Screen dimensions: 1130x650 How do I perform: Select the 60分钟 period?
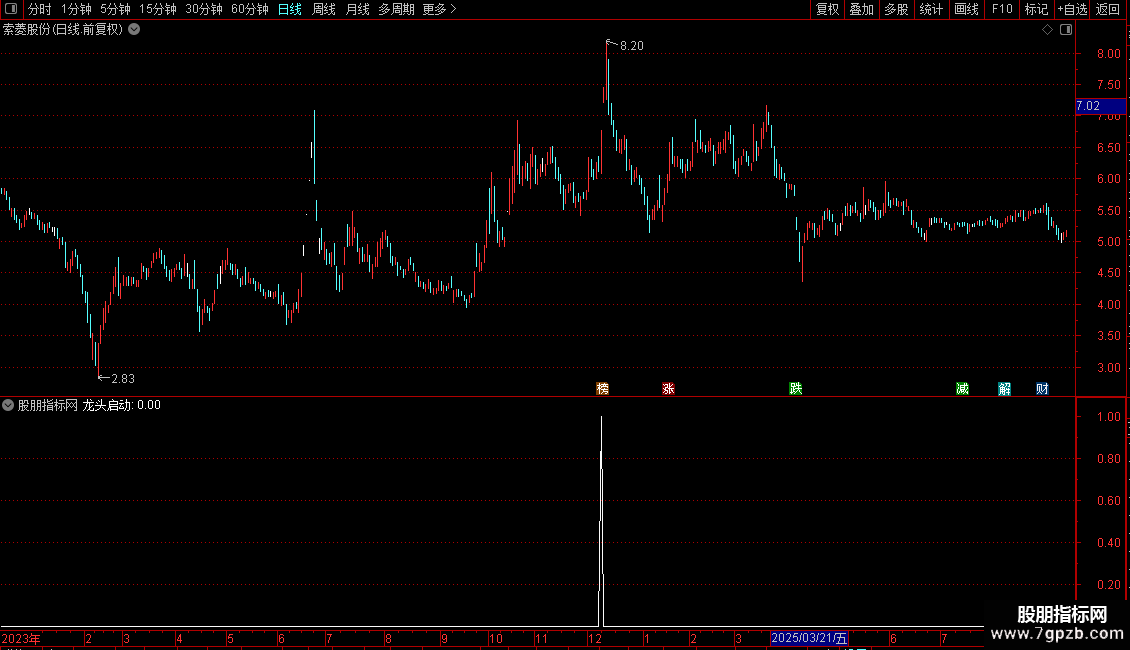click(249, 9)
